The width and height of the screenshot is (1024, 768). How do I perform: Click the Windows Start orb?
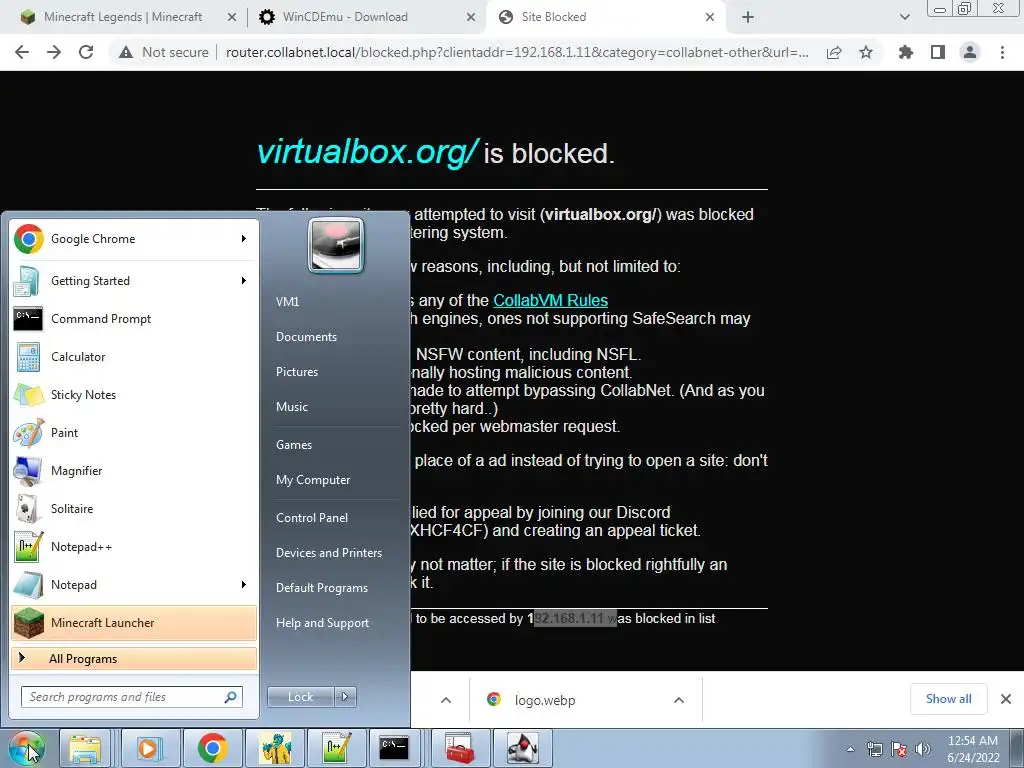27,748
